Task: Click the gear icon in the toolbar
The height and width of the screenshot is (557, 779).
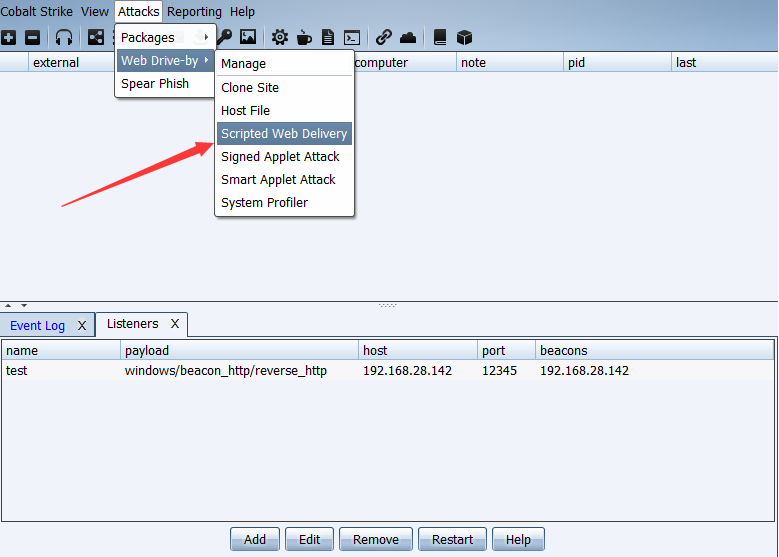Action: (280, 37)
